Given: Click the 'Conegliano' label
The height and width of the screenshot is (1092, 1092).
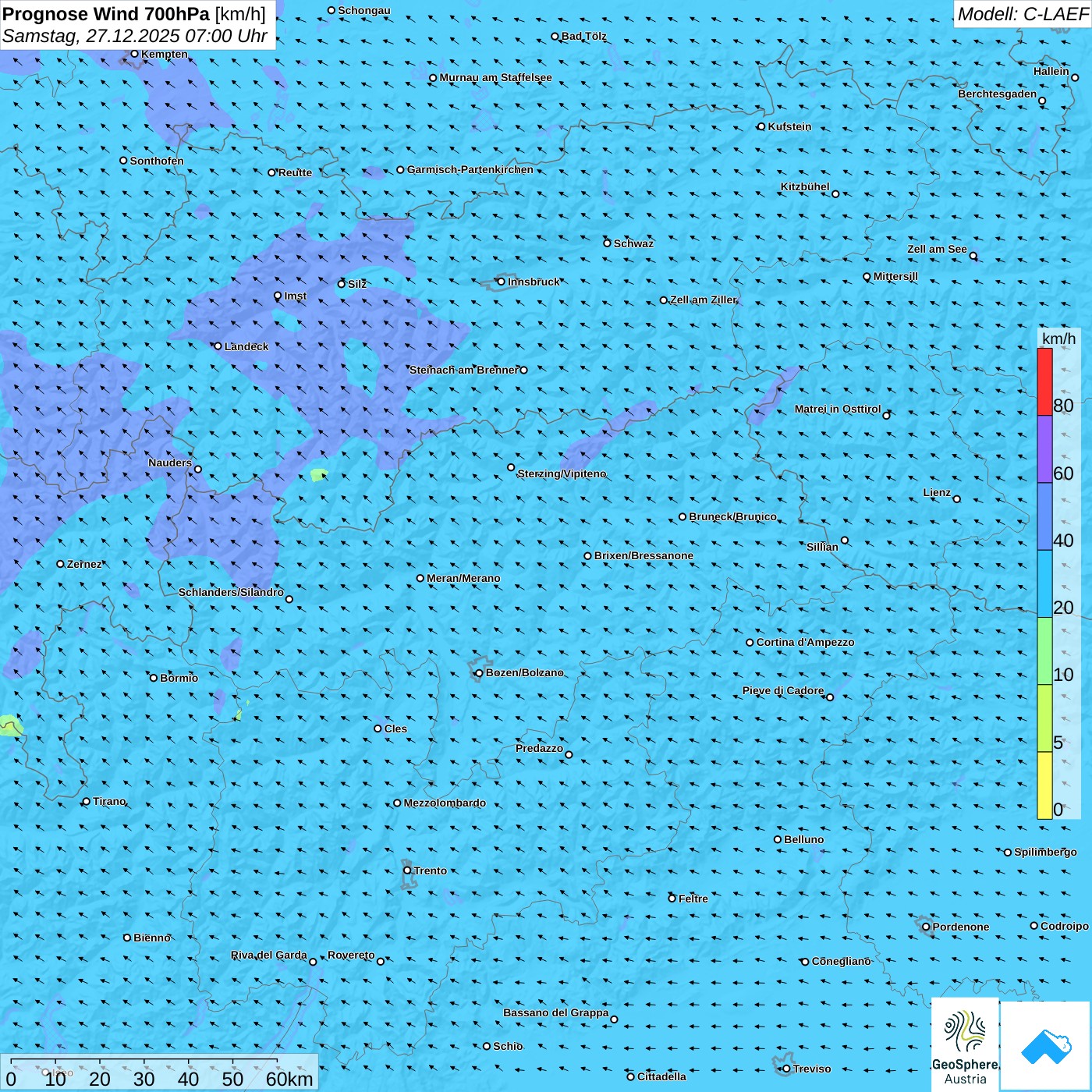Looking at the screenshot, I should pos(841,961).
